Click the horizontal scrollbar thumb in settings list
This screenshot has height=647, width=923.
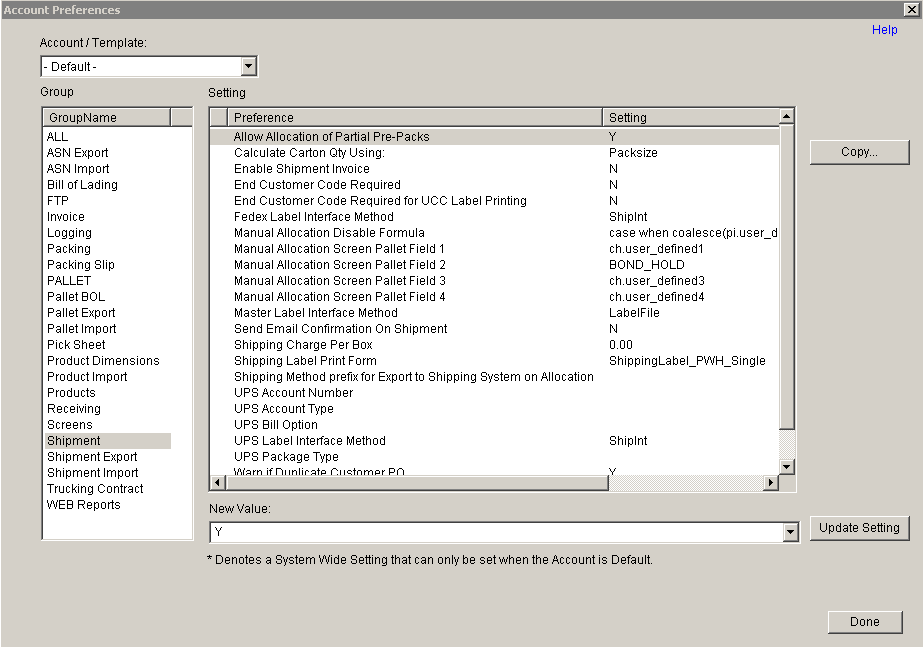416,483
